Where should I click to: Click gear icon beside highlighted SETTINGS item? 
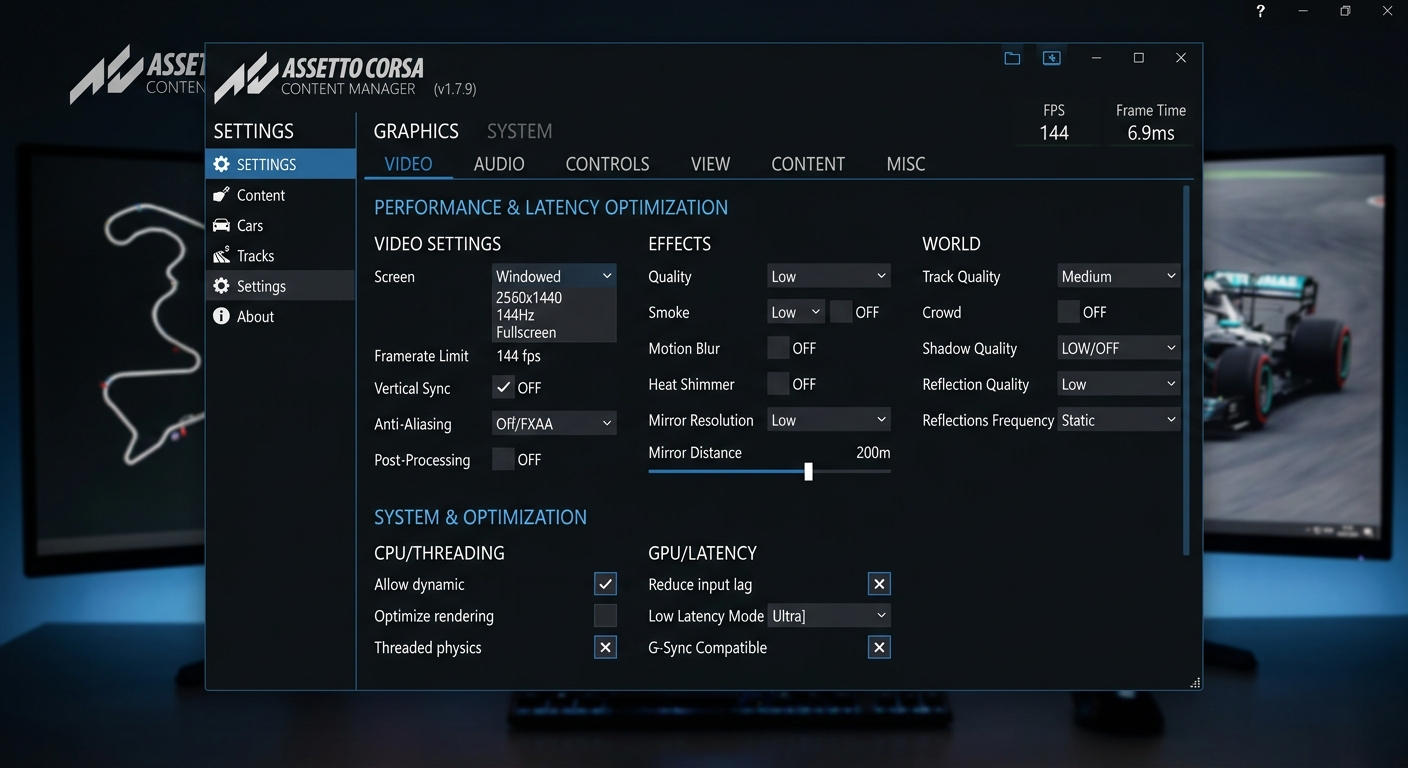coord(222,164)
